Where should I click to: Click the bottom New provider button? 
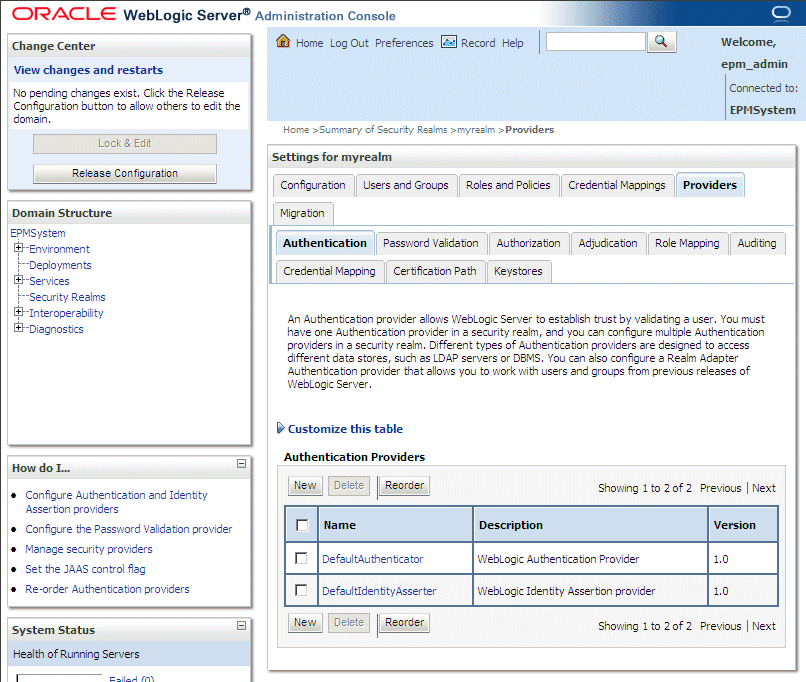pos(305,622)
